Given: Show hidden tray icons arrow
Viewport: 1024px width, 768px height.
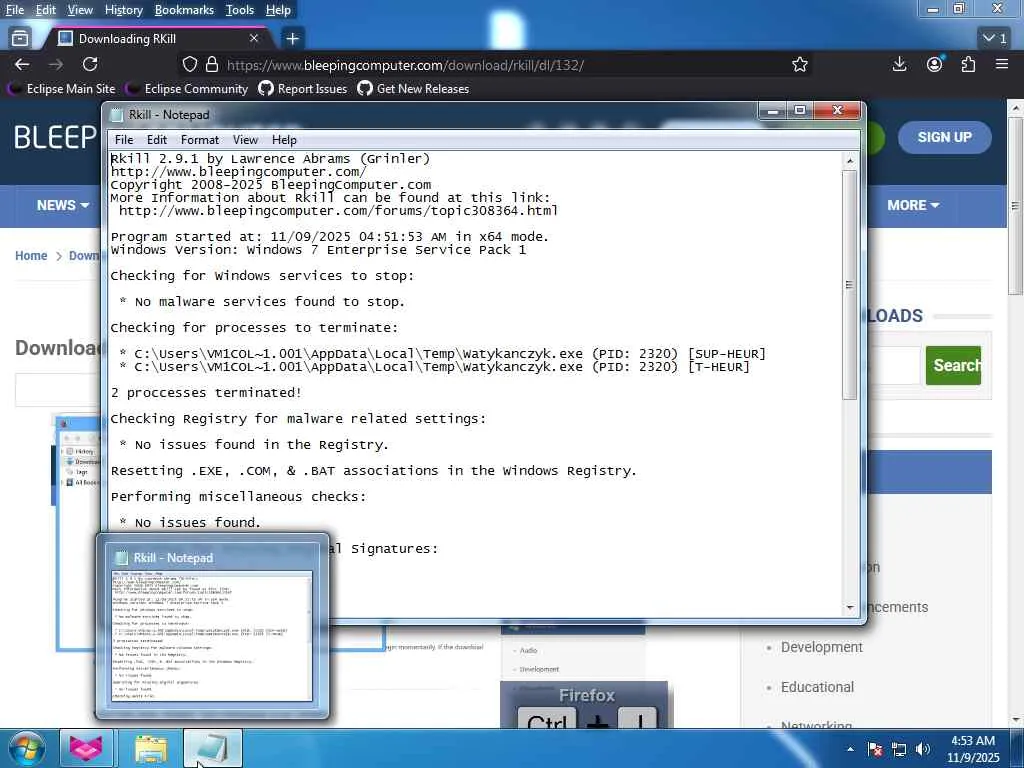Looking at the screenshot, I should [x=850, y=749].
